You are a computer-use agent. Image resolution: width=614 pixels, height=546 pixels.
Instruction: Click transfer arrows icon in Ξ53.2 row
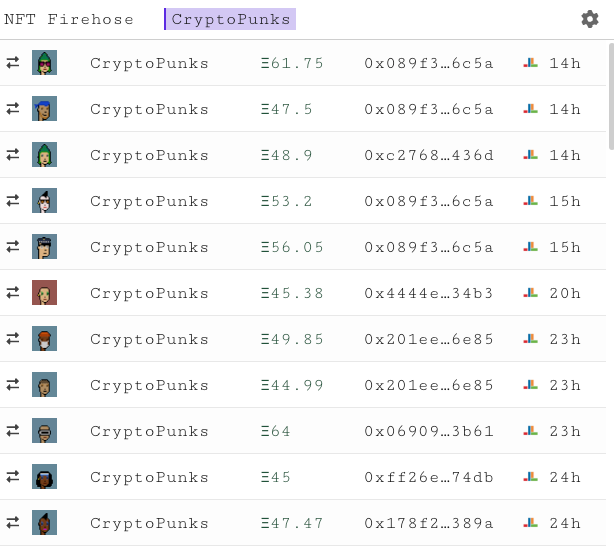click(x=13, y=201)
